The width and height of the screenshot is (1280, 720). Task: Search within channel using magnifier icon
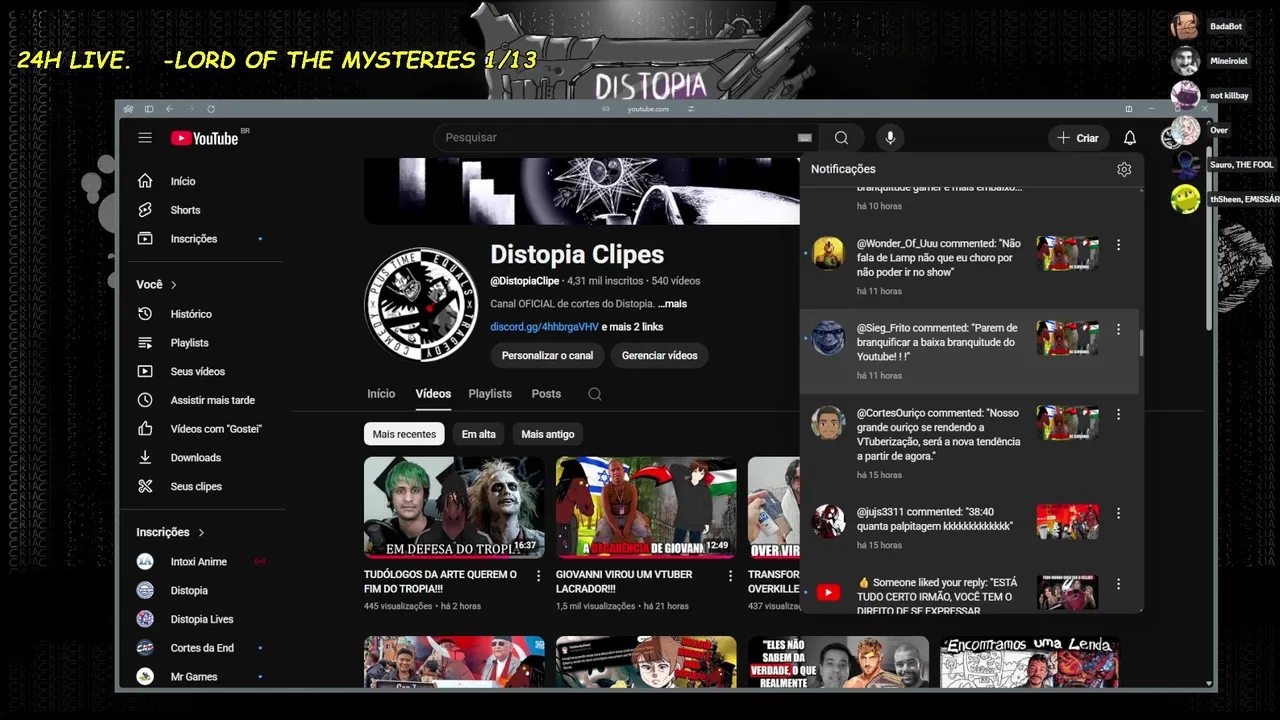tap(594, 394)
